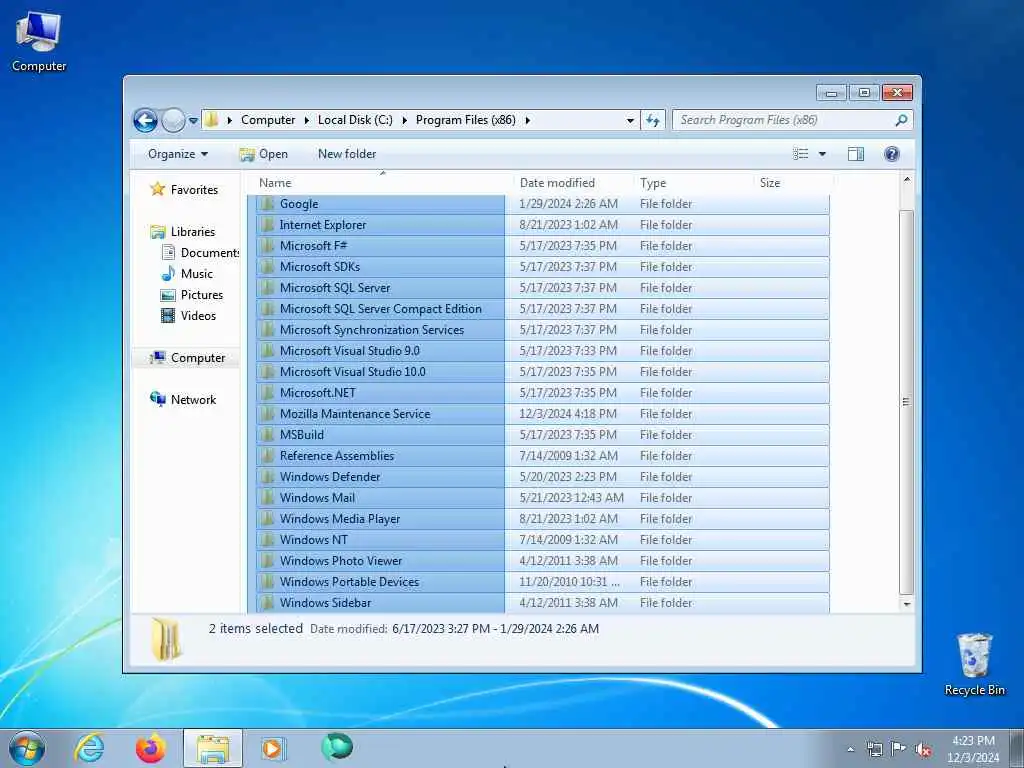The image size is (1024, 768).
Task: Click New folder button
Action: pyautogui.click(x=347, y=154)
